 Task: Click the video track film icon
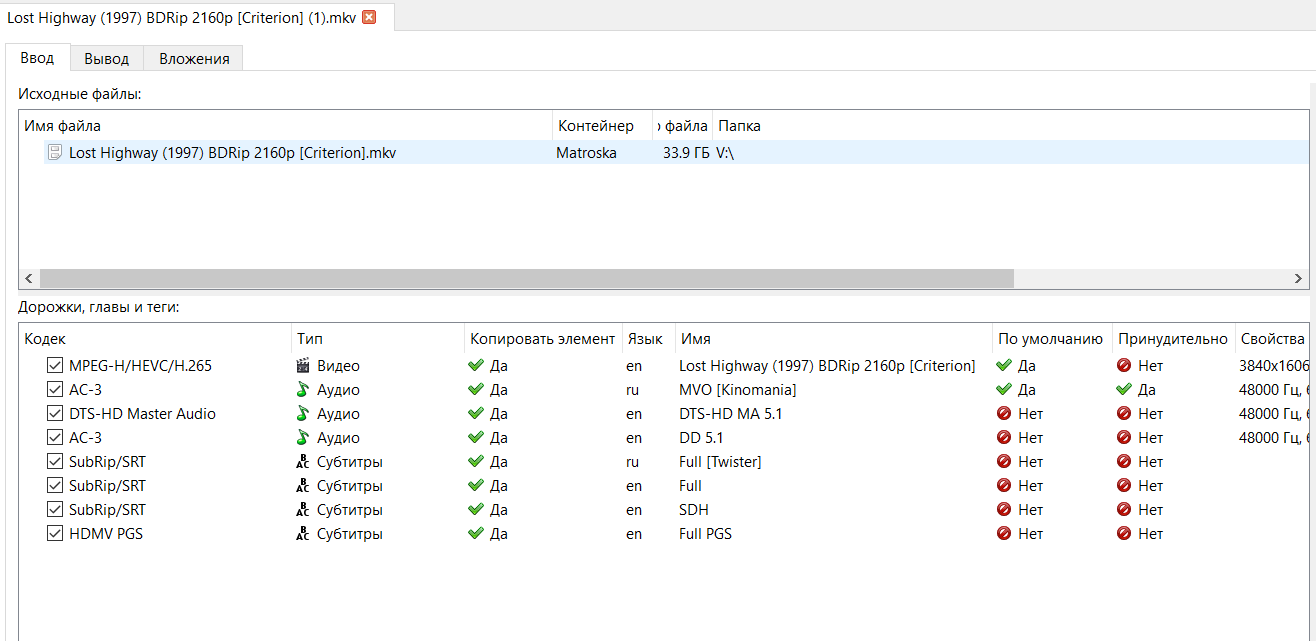pos(303,366)
